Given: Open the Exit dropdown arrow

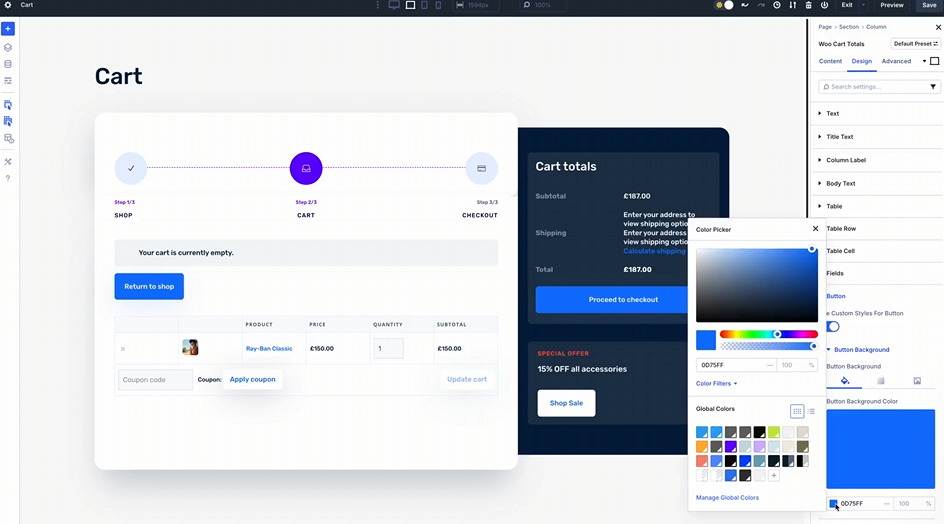Looking at the screenshot, I should pos(863,5).
